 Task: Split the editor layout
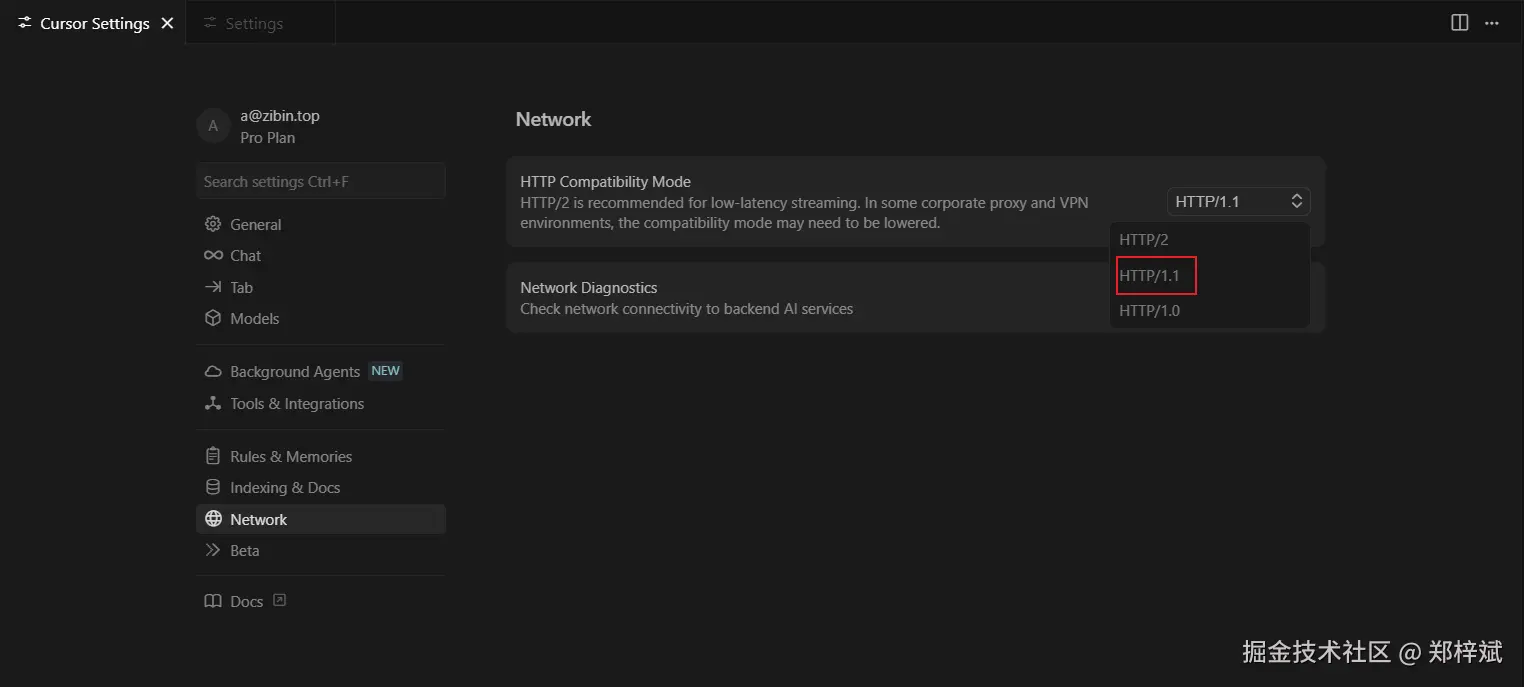pos(1460,23)
